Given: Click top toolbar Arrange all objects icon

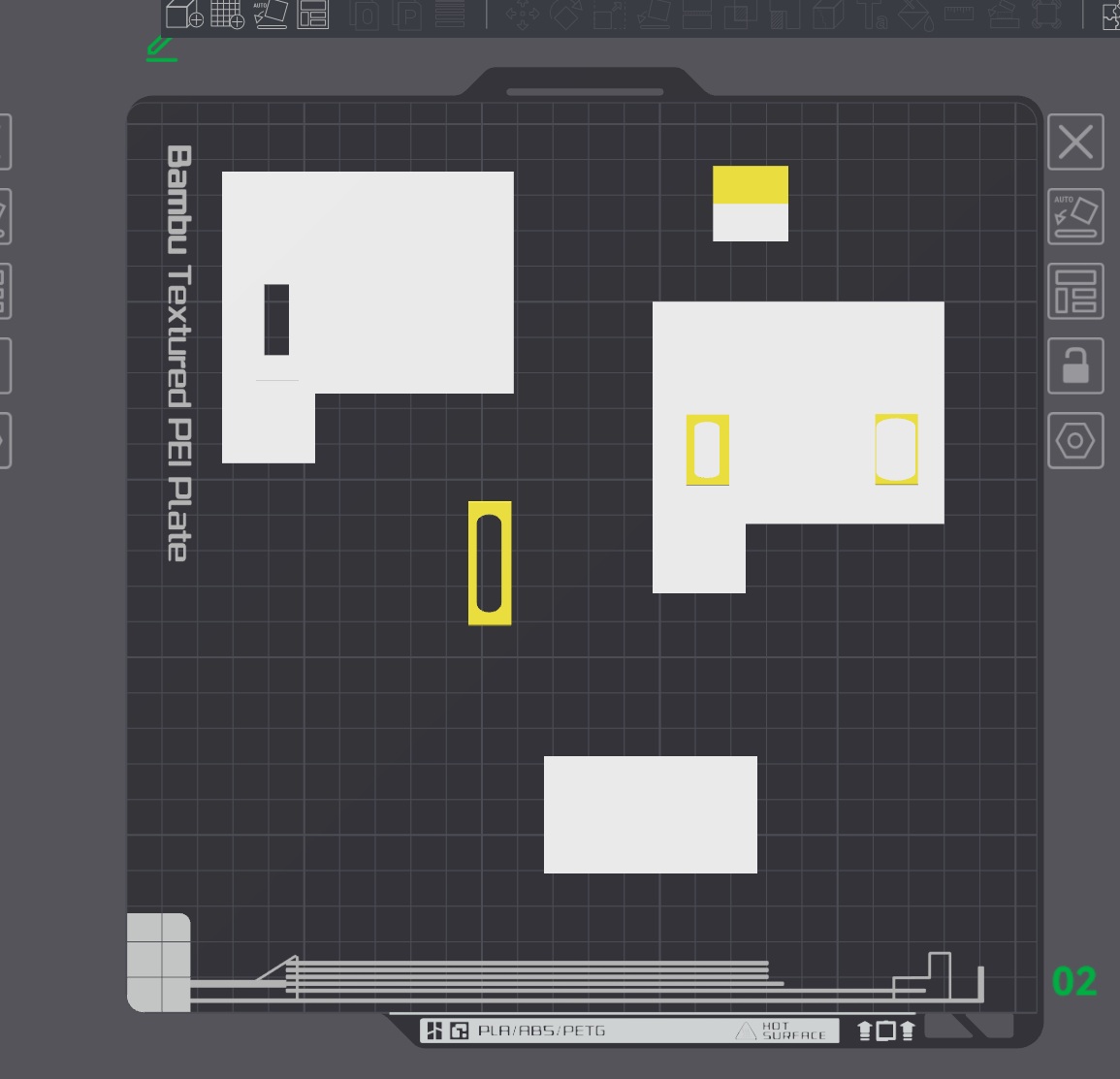Looking at the screenshot, I should coord(313,15).
